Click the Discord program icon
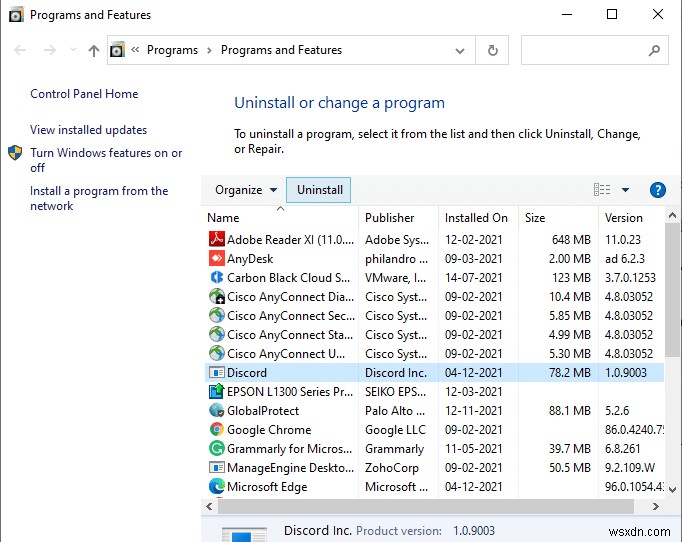Viewport: 682px width, 542px height. click(217, 373)
